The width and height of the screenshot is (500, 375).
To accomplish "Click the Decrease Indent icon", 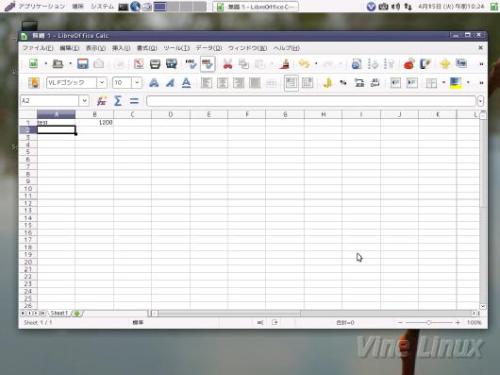I will coord(395,83).
